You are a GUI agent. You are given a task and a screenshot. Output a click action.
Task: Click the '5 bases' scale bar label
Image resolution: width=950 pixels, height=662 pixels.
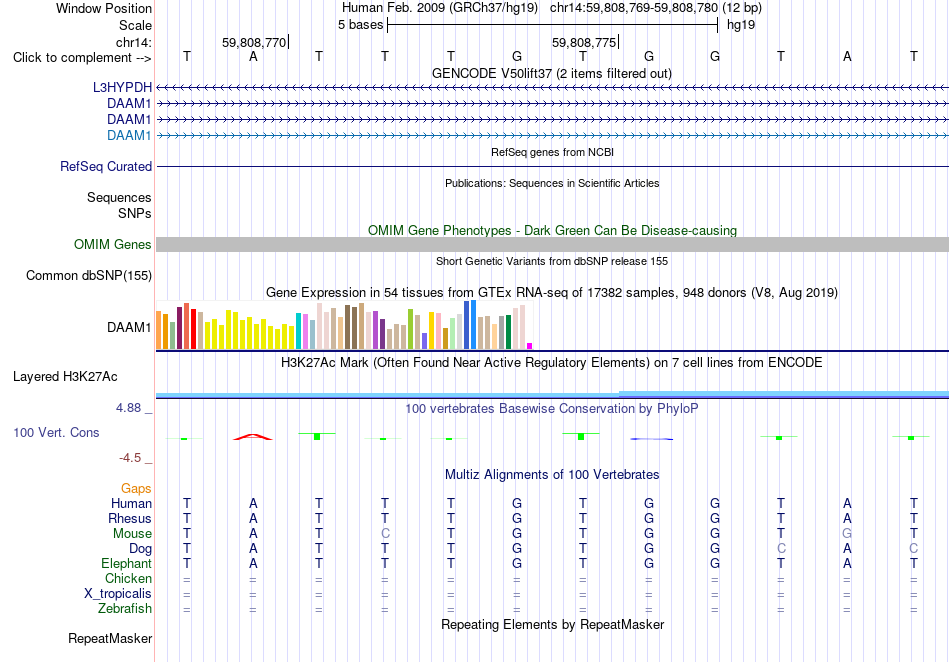360,25
